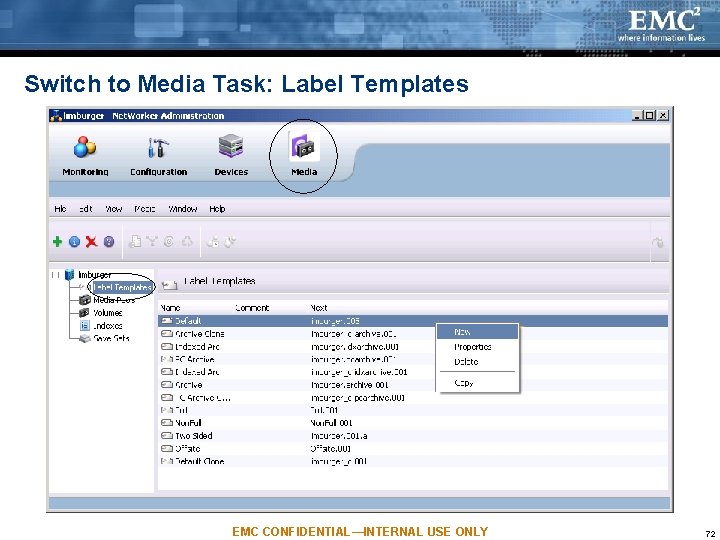Select Volumes in the tree
The height and width of the screenshot is (540, 720).
click(x=107, y=313)
